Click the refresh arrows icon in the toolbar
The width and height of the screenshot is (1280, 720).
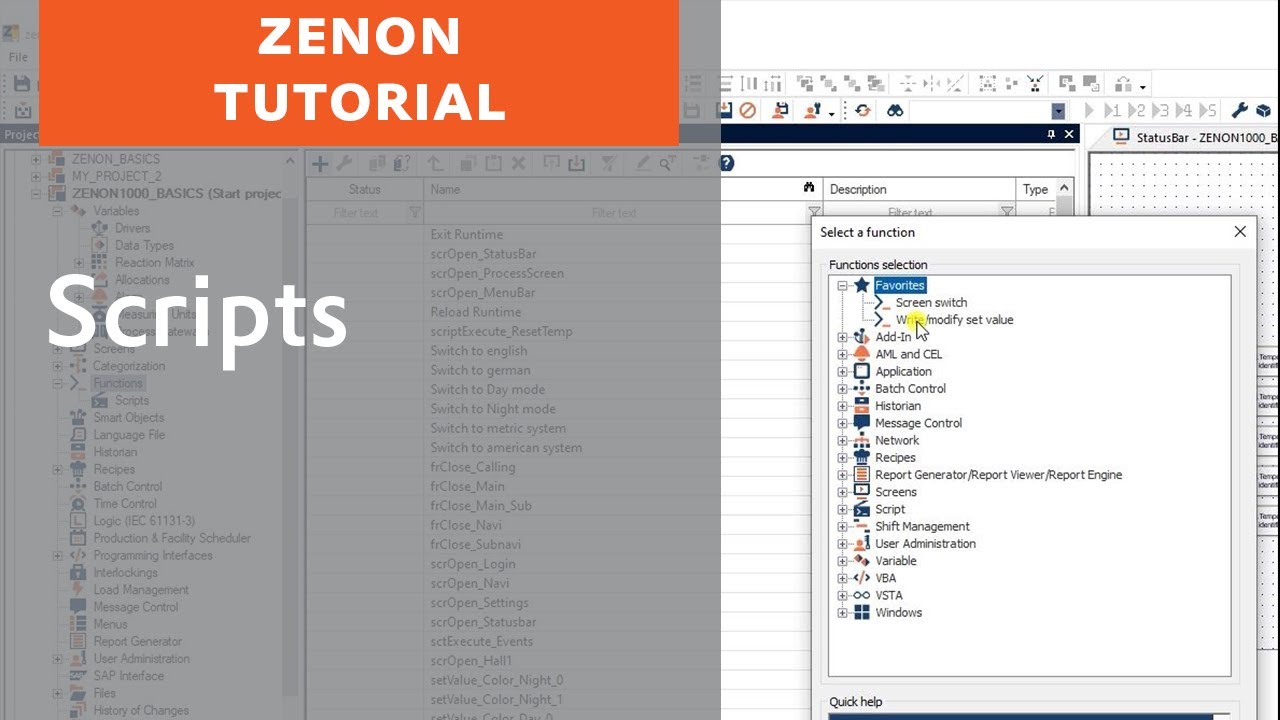click(862, 111)
